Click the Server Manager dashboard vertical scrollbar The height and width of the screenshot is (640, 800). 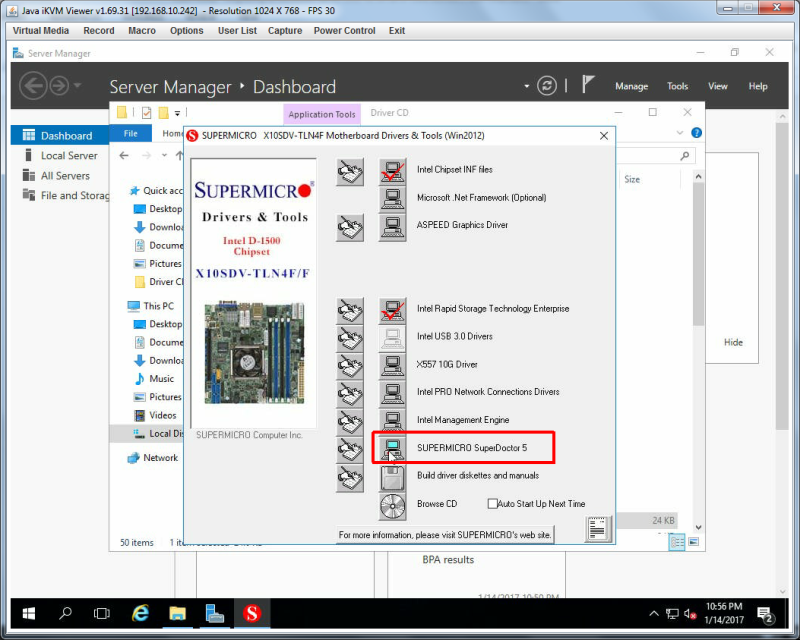782,276
